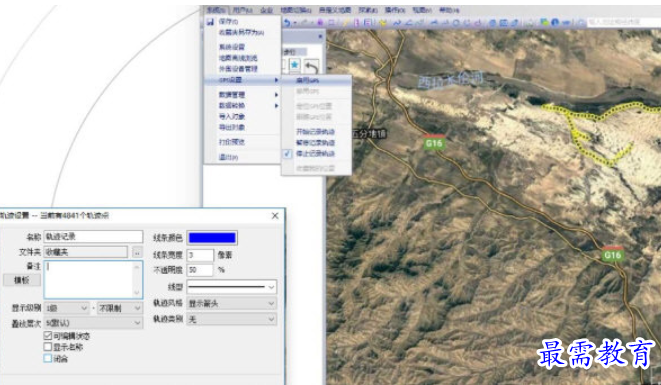The image size is (661, 385).
Task: Click the blue star button in side panel
Action: pos(294,65)
